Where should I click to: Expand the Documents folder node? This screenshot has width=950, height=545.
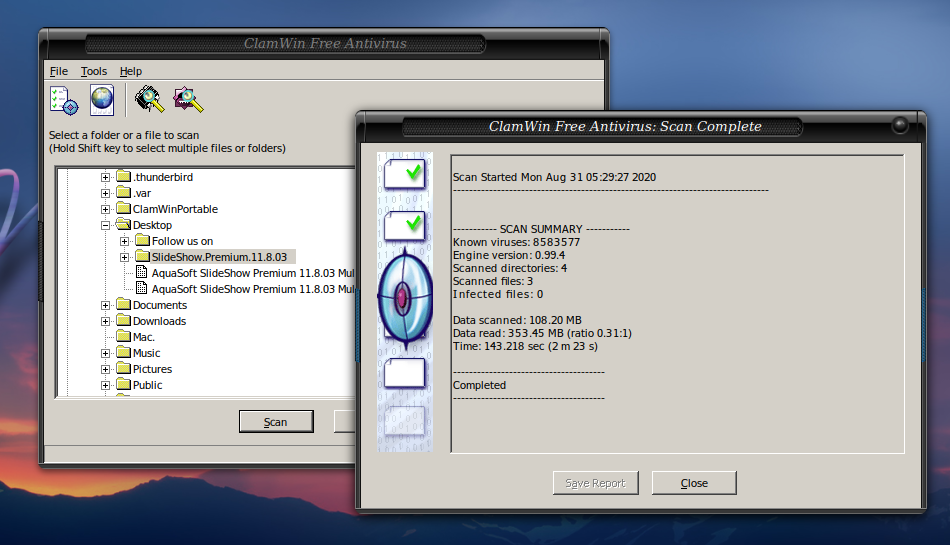click(x=105, y=305)
